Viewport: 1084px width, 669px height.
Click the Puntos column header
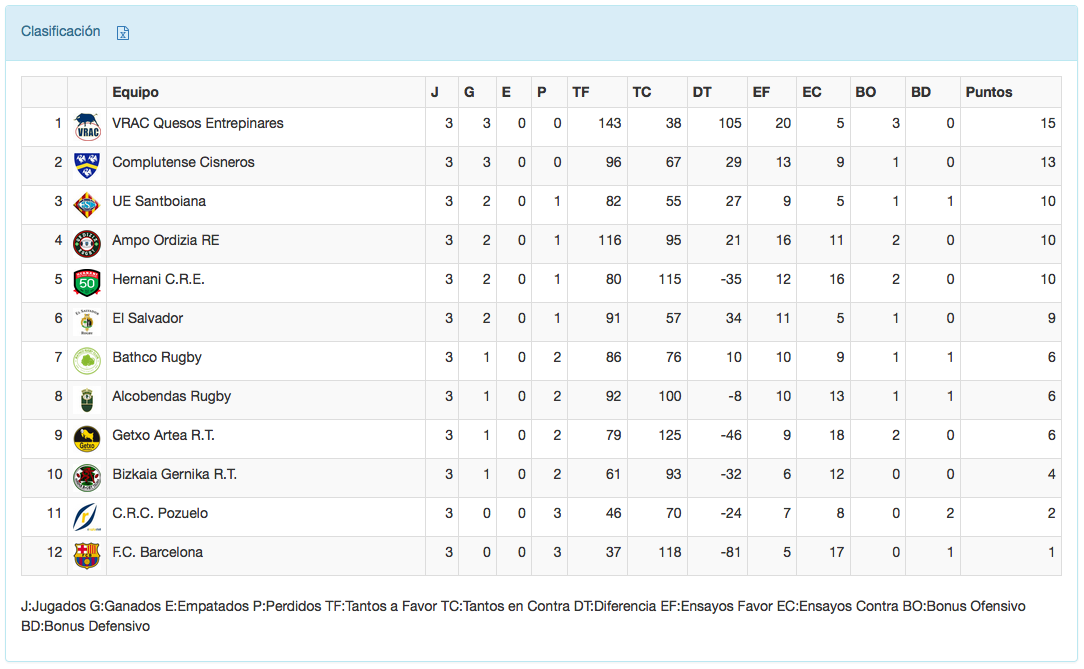(989, 92)
